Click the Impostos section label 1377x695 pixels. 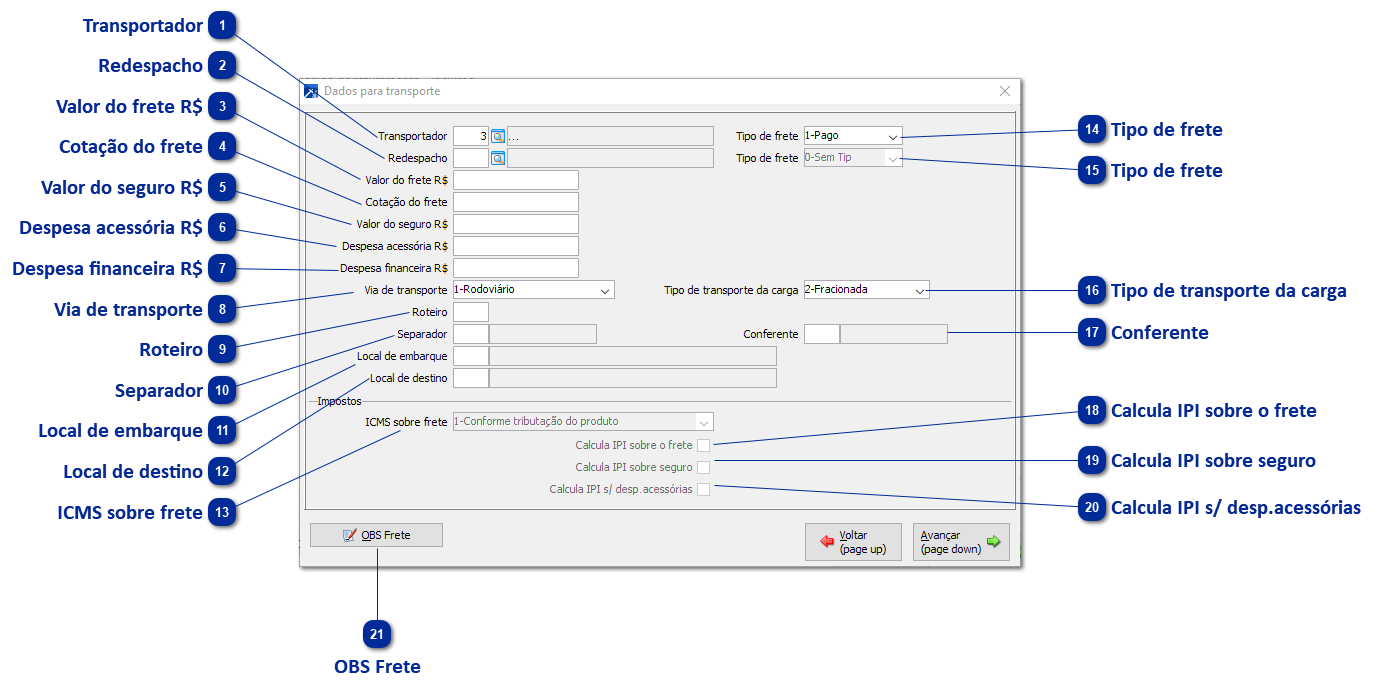click(x=340, y=400)
